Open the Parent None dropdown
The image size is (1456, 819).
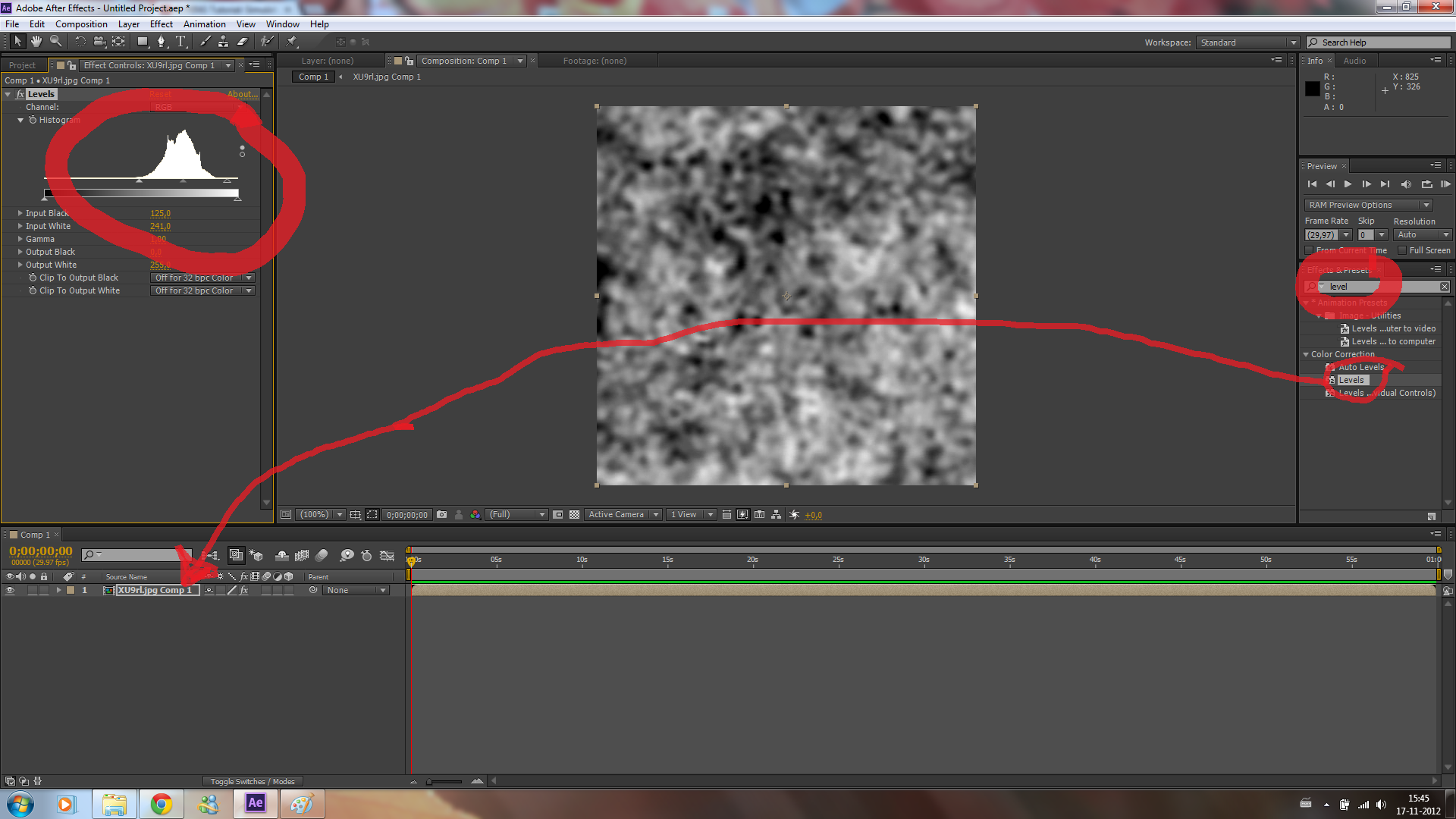pyautogui.click(x=356, y=590)
